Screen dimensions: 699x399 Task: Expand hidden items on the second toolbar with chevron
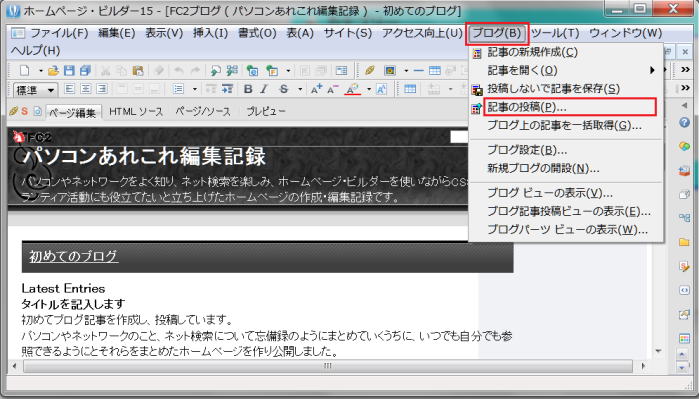point(686,88)
